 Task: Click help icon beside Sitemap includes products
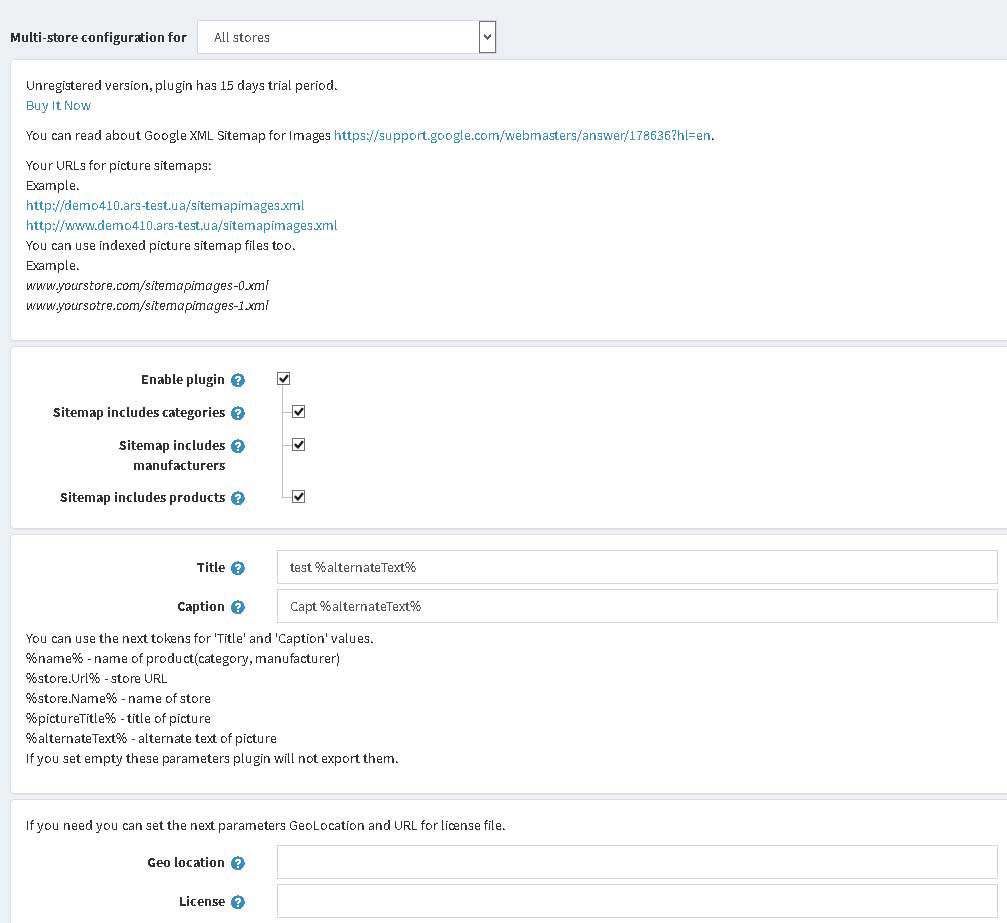(x=238, y=498)
